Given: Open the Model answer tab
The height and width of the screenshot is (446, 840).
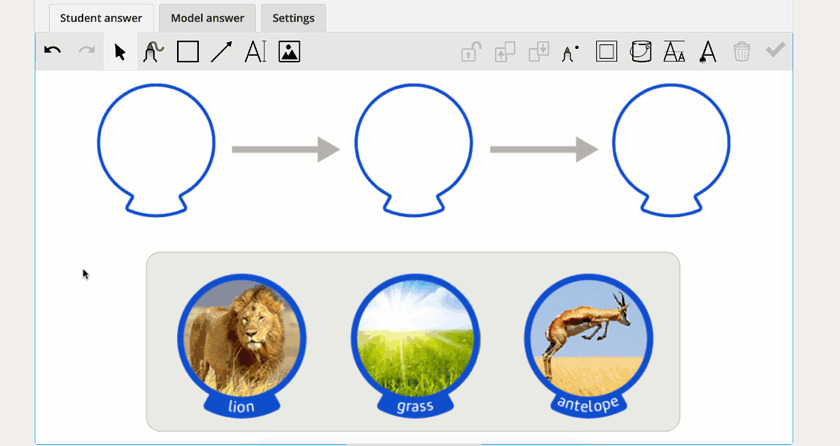Looking at the screenshot, I should (x=207, y=18).
